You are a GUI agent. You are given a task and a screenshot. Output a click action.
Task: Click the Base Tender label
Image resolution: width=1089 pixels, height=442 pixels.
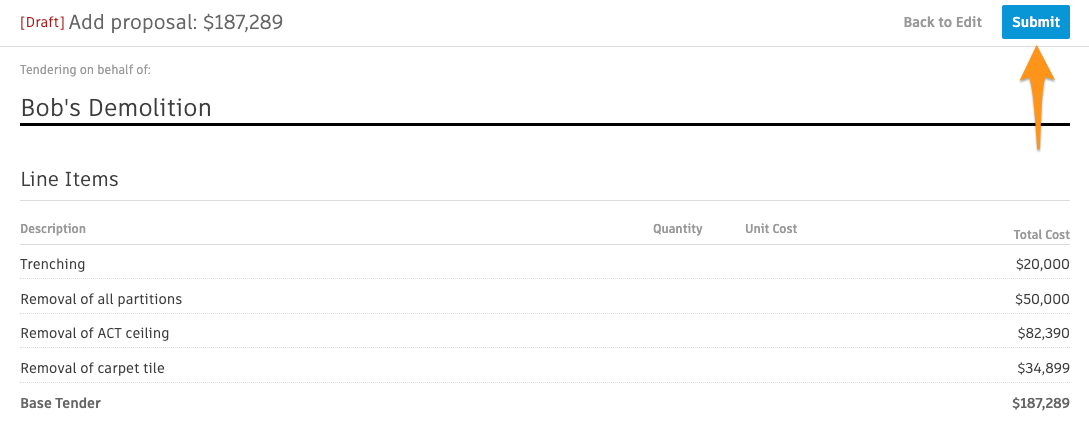(x=60, y=403)
